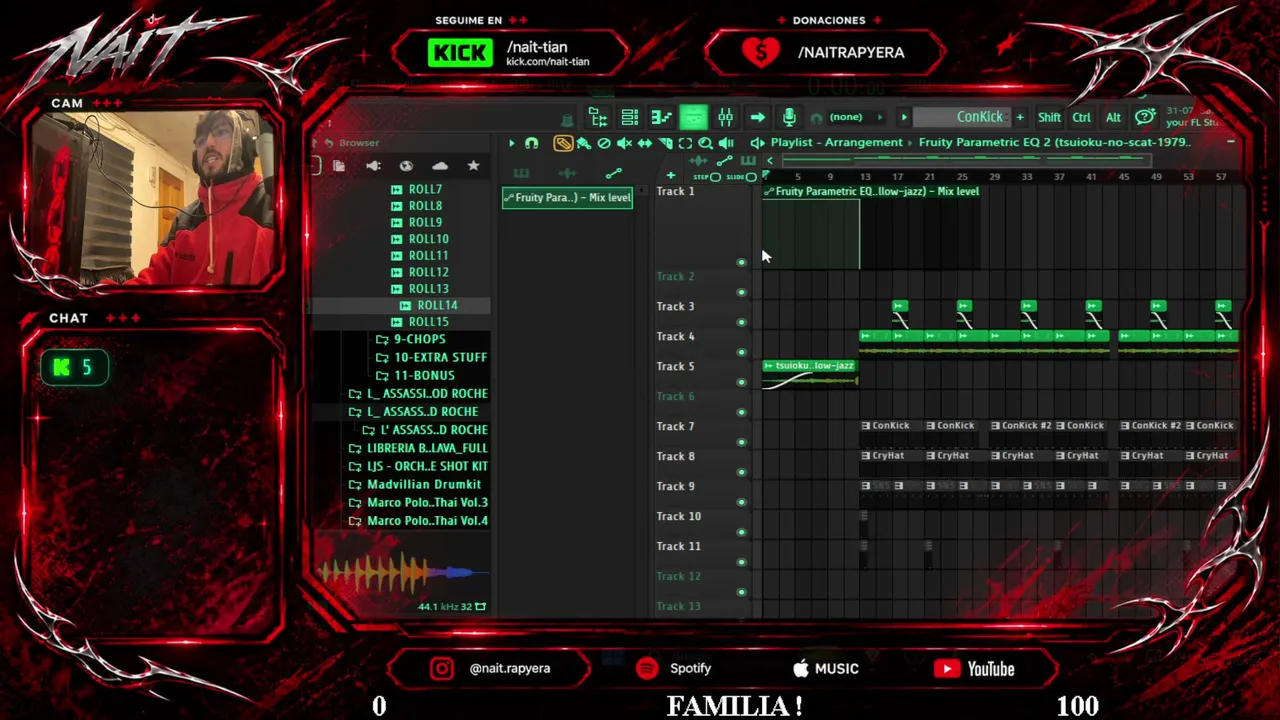Select the Paint brush tool
Screen dimensions: 1280x720
pyautogui.click(x=584, y=143)
